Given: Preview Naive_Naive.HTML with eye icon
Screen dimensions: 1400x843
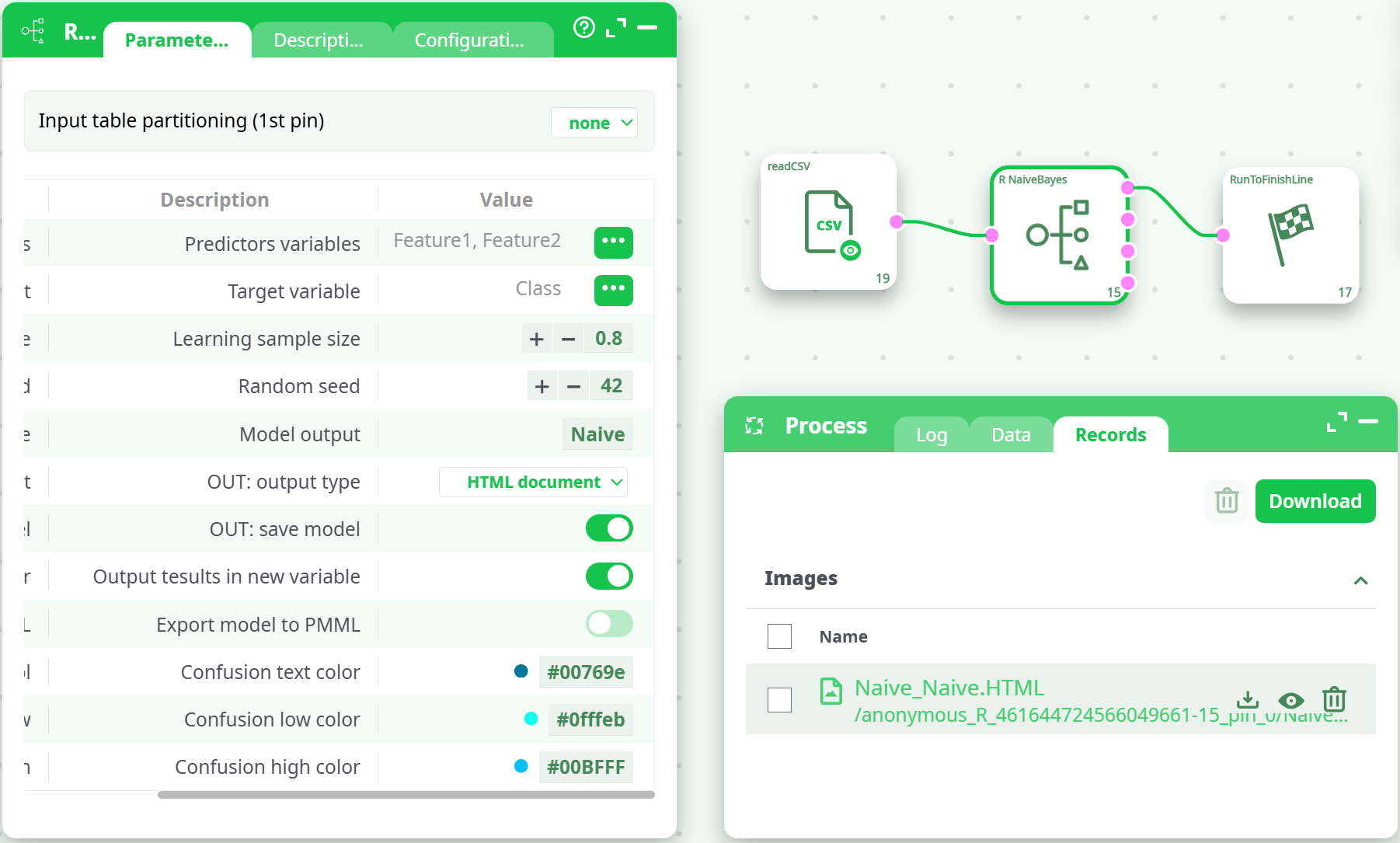Looking at the screenshot, I should [1290, 700].
